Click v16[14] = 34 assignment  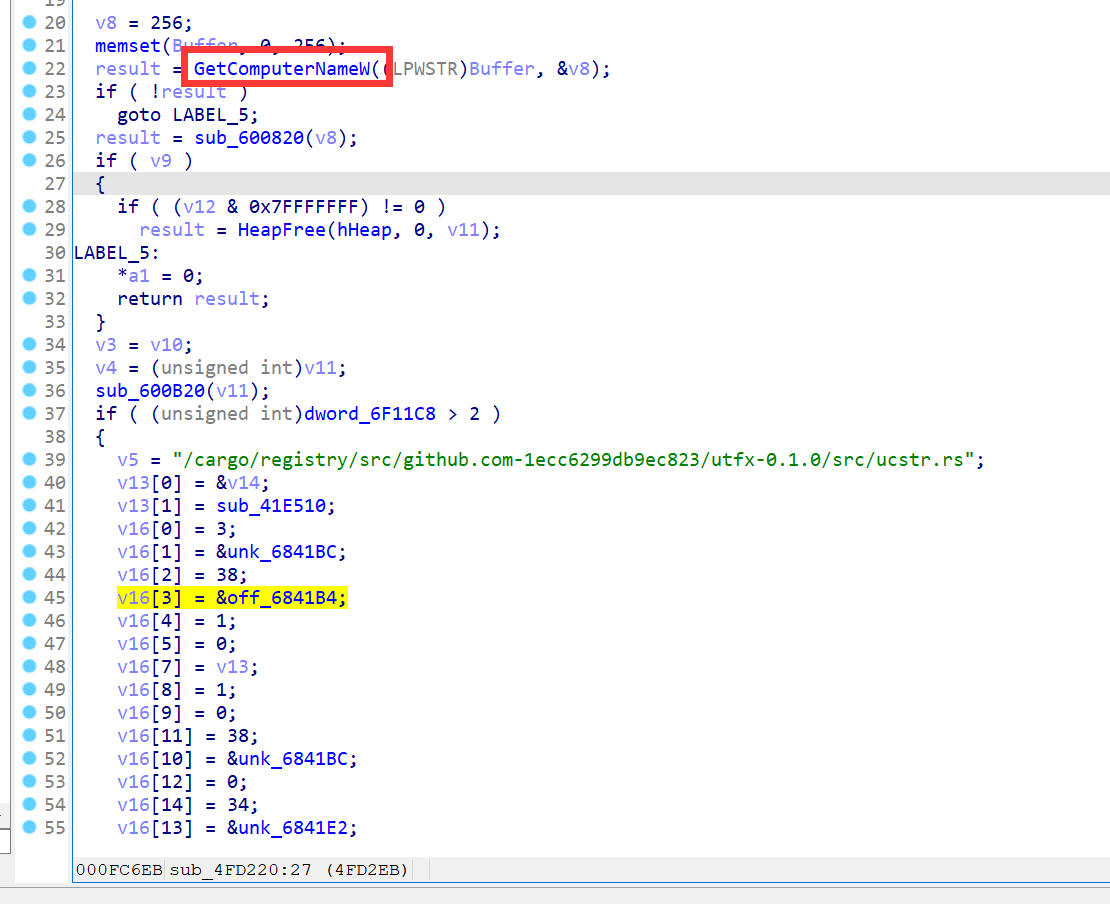pyautogui.click(x=188, y=805)
